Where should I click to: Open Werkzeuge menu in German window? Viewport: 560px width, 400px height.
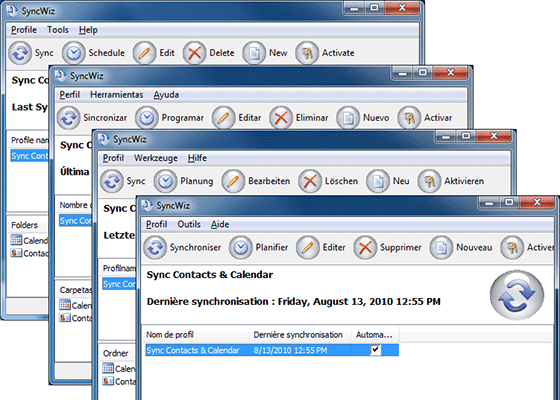(x=156, y=158)
